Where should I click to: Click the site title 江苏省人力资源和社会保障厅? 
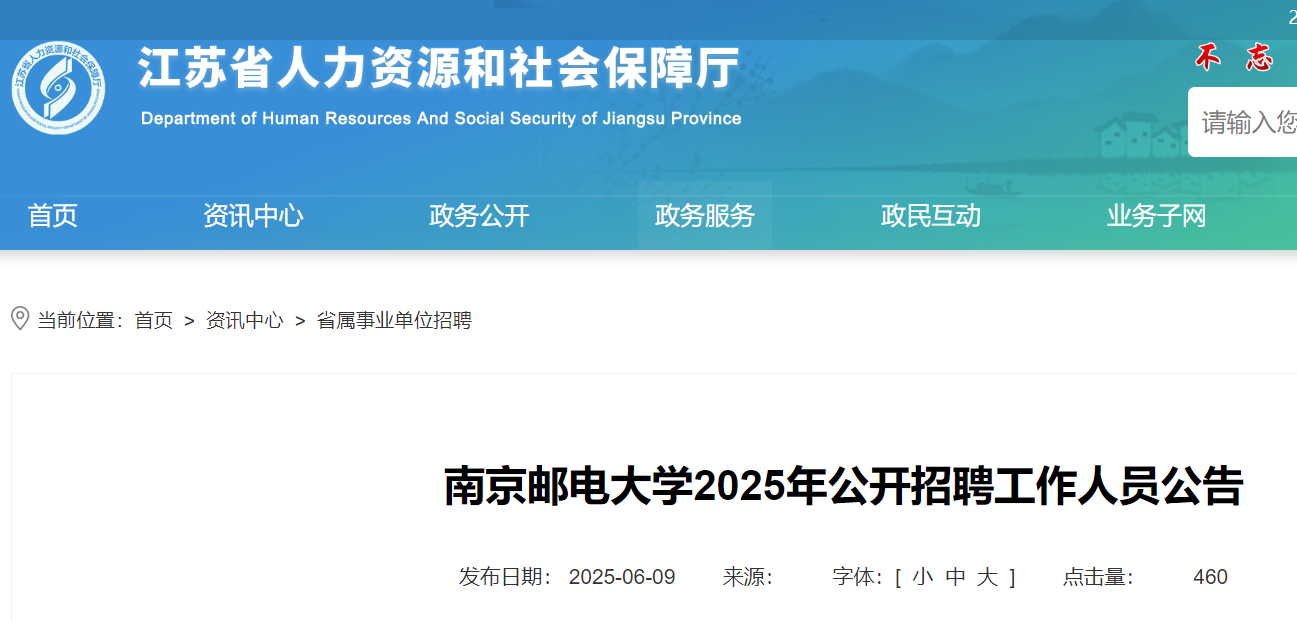(x=439, y=68)
